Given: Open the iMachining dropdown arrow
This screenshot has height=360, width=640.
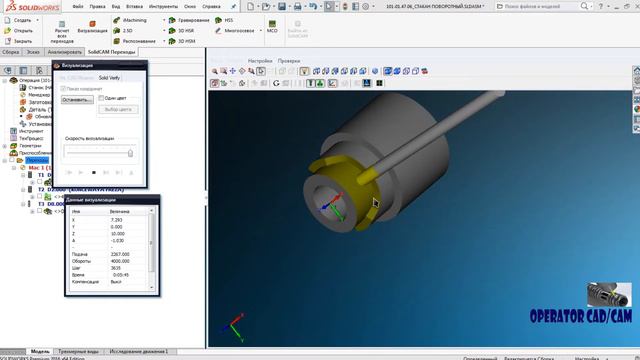Looking at the screenshot, I should [164, 20].
